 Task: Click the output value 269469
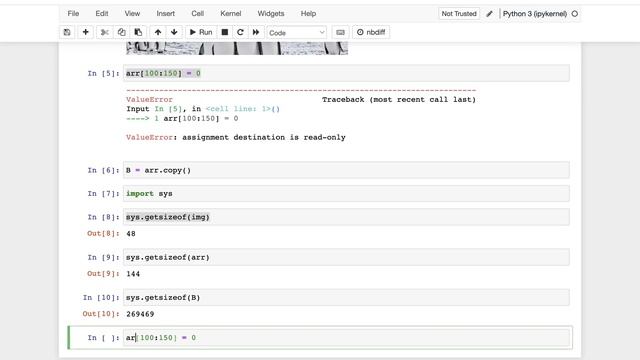(x=140, y=314)
